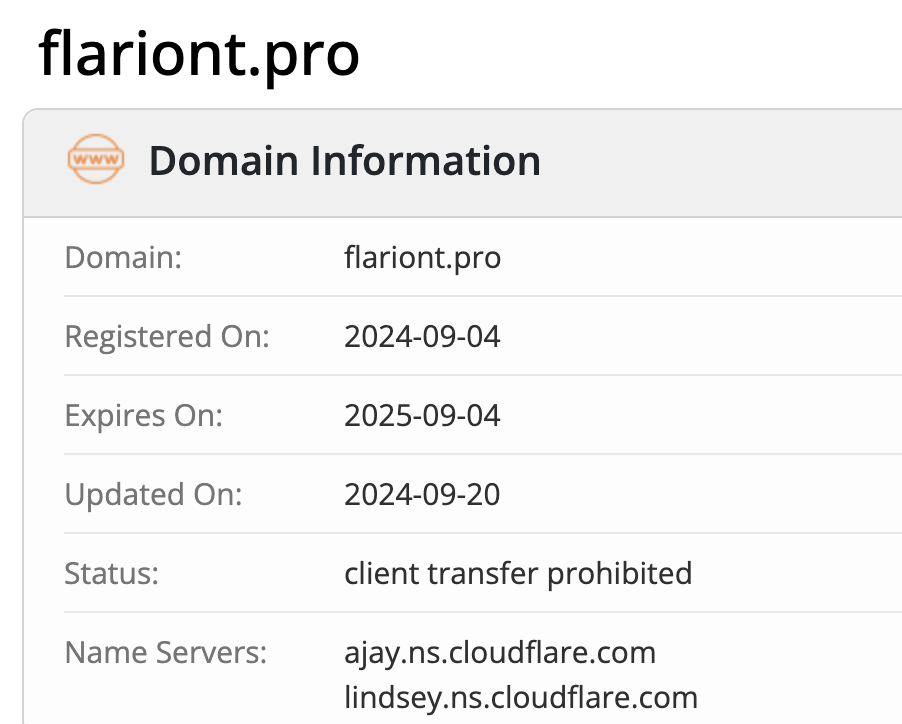The height and width of the screenshot is (724, 902).
Task: Click client transfer prohibited status text
Action: (518, 574)
